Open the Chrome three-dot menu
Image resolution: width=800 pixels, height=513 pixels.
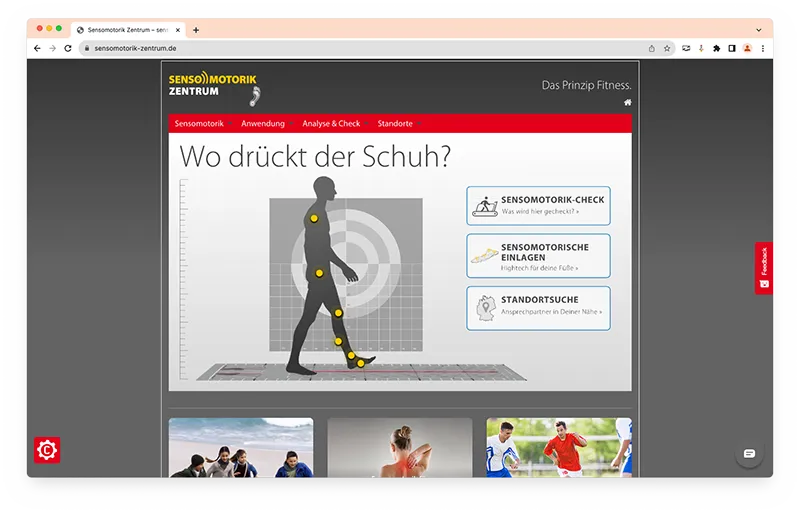pos(763,48)
